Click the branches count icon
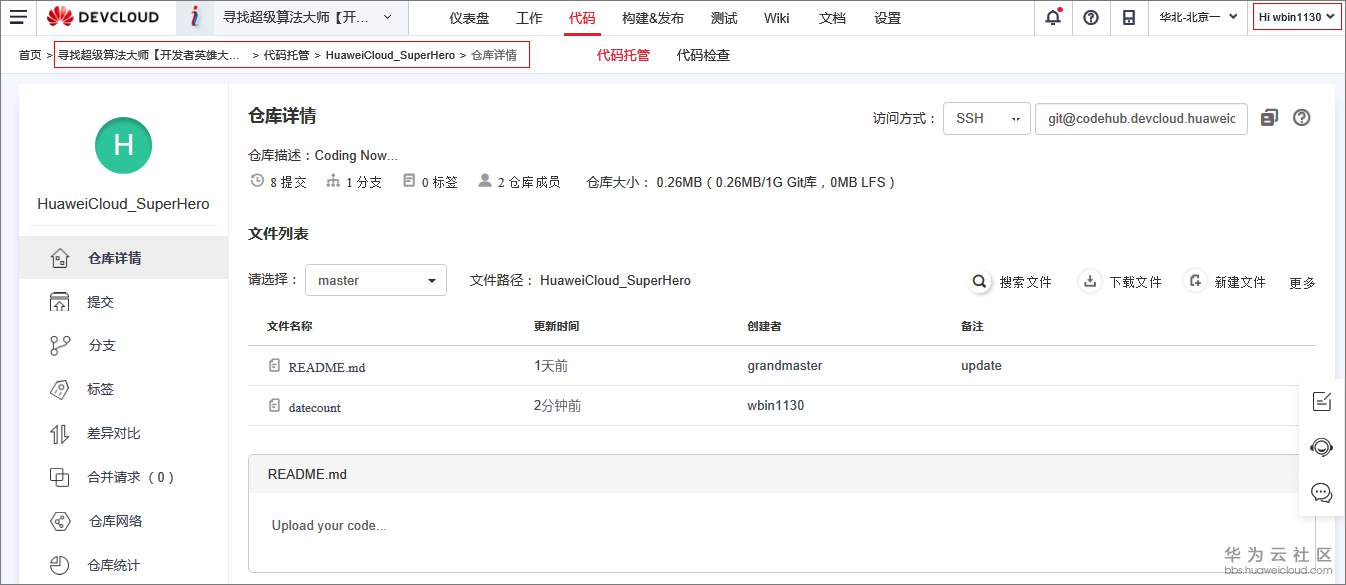1346x585 pixels. pyautogui.click(x=333, y=182)
